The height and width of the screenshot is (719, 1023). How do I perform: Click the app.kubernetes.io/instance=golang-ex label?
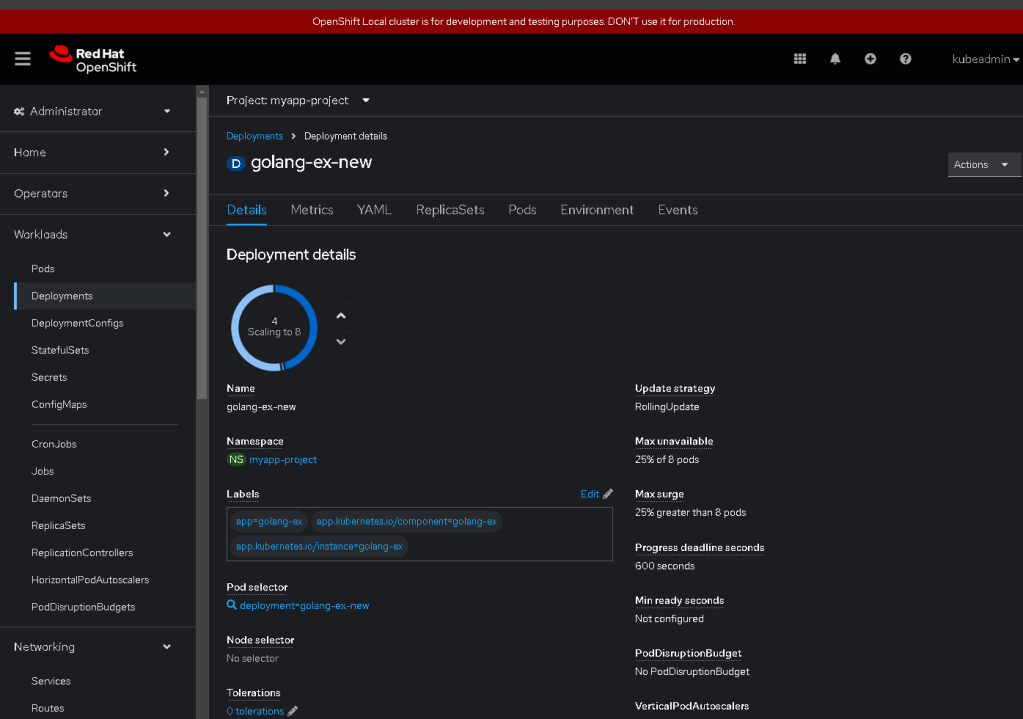point(320,546)
